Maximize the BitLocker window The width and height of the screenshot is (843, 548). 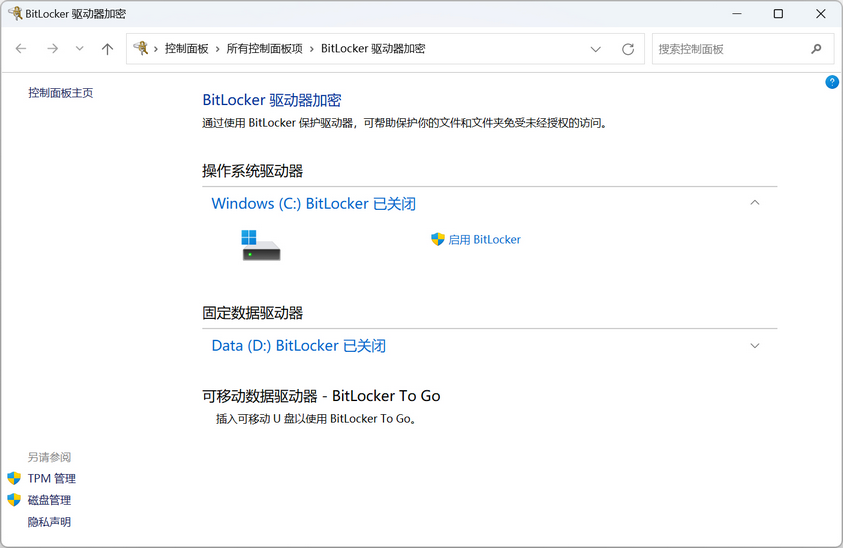pos(778,13)
